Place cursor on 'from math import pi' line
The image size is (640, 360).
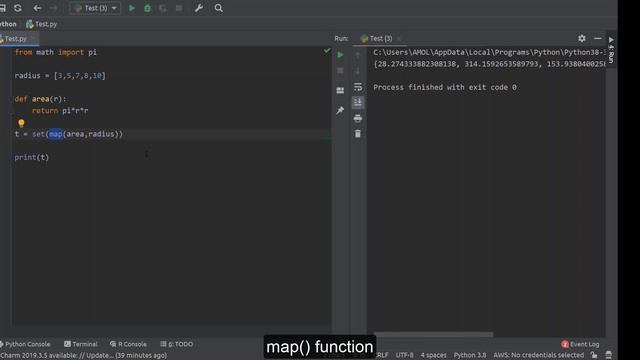56,52
